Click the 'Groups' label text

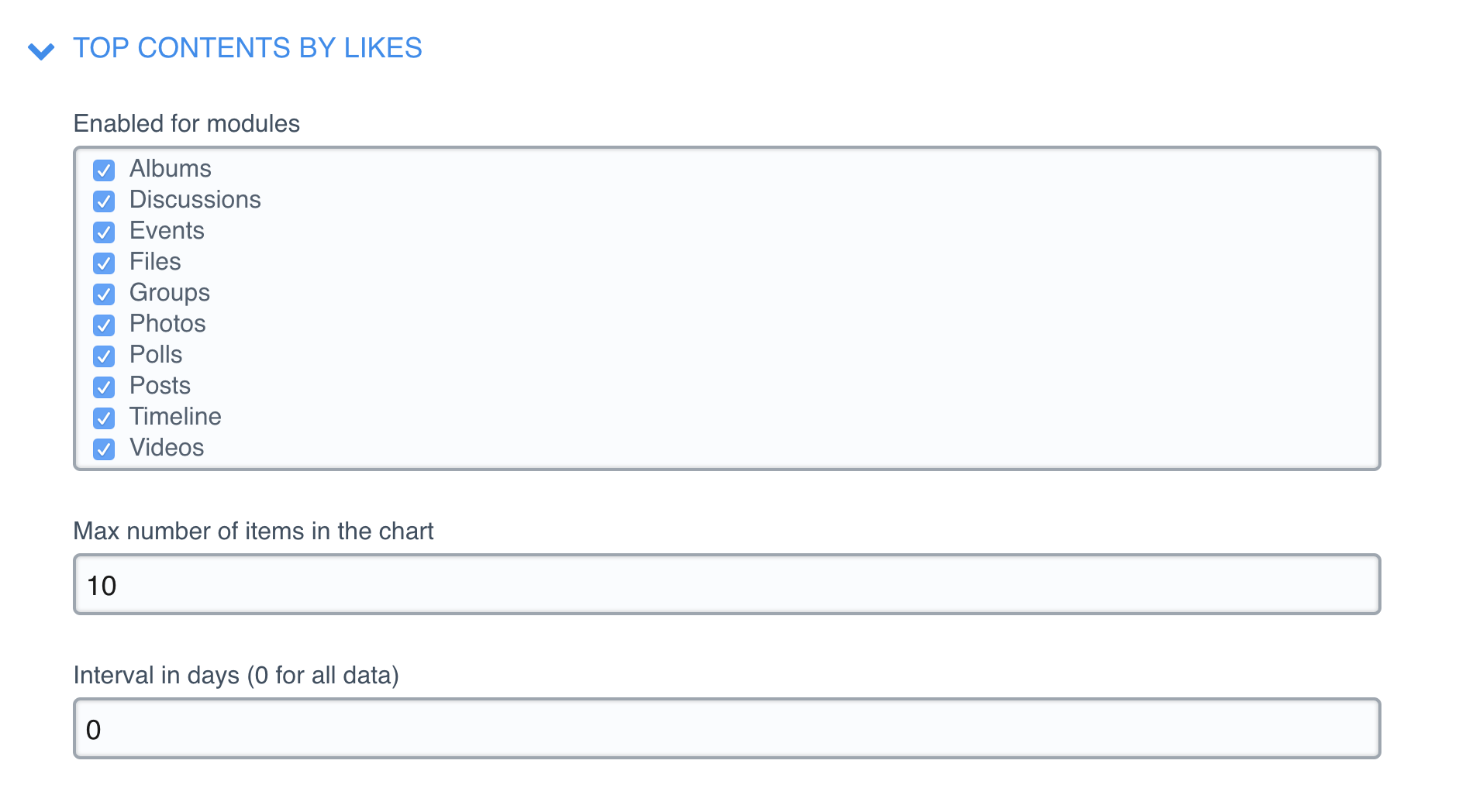pos(169,293)
